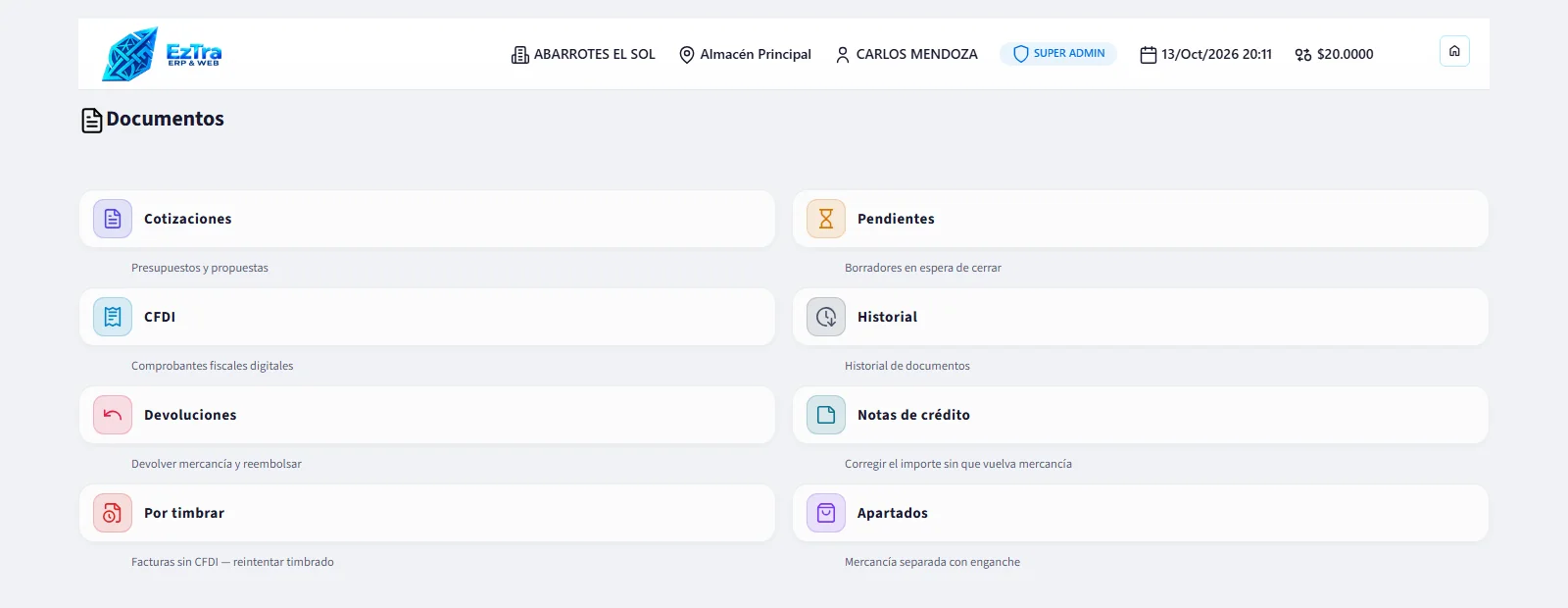
Task: Click the Notas de crédito page icon
Action: 826,415
